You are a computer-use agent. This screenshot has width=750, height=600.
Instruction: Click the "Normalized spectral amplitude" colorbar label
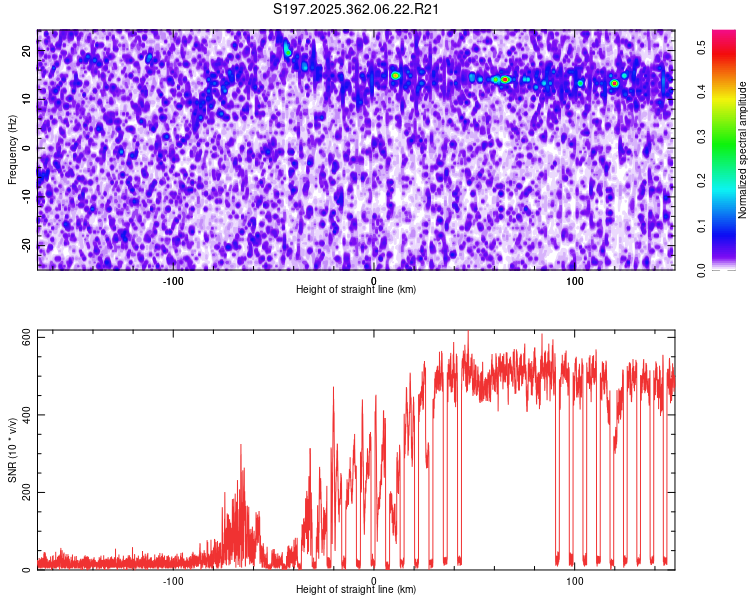[x=743, y=150]
